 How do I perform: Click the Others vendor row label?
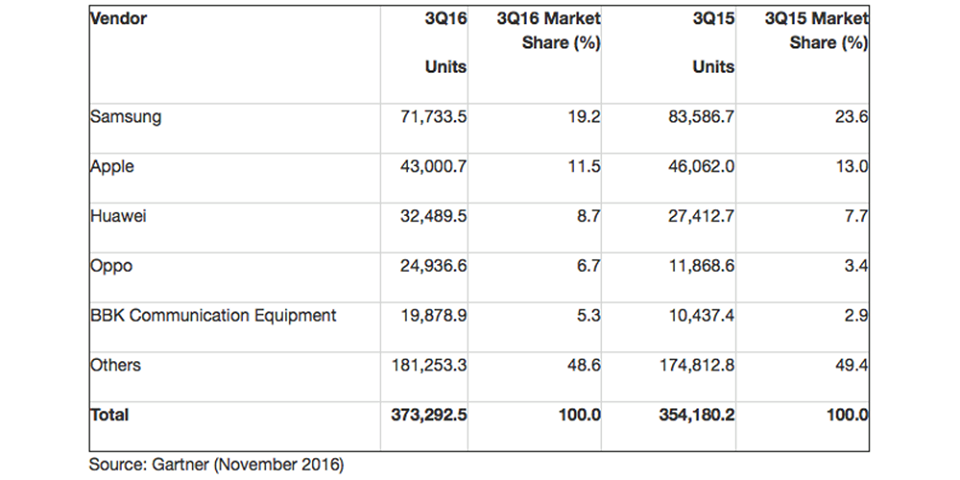pyautogui.click(x=115, y=365)
